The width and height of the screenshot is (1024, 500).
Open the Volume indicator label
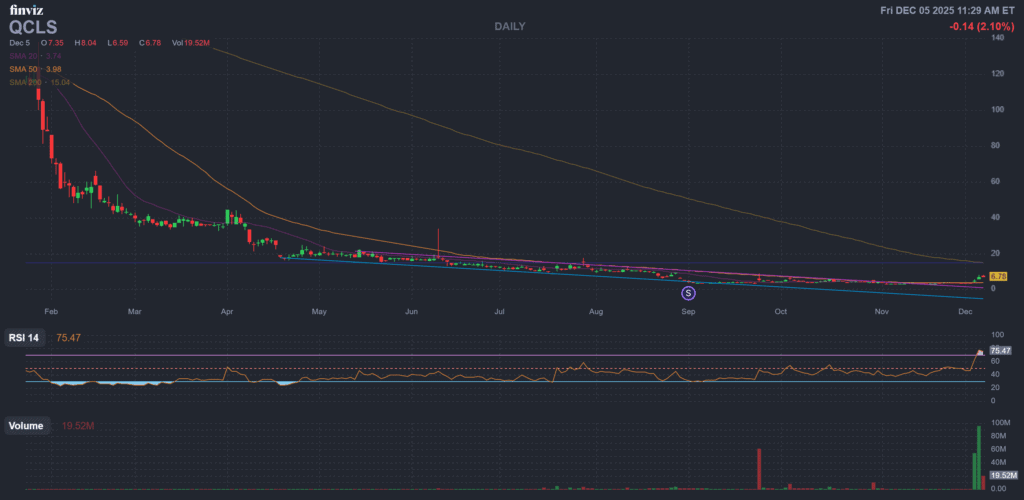(x=27, y=426)
